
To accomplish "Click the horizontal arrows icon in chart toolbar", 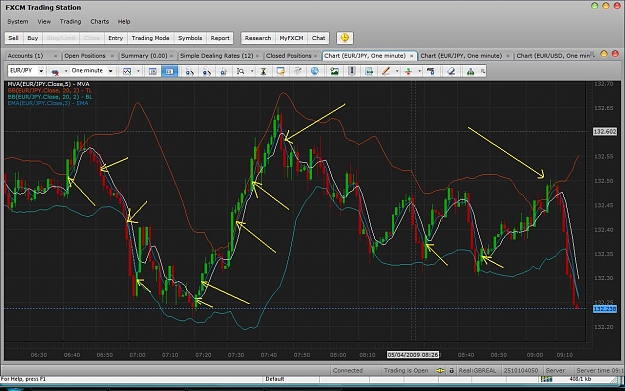I will [369, 71].
